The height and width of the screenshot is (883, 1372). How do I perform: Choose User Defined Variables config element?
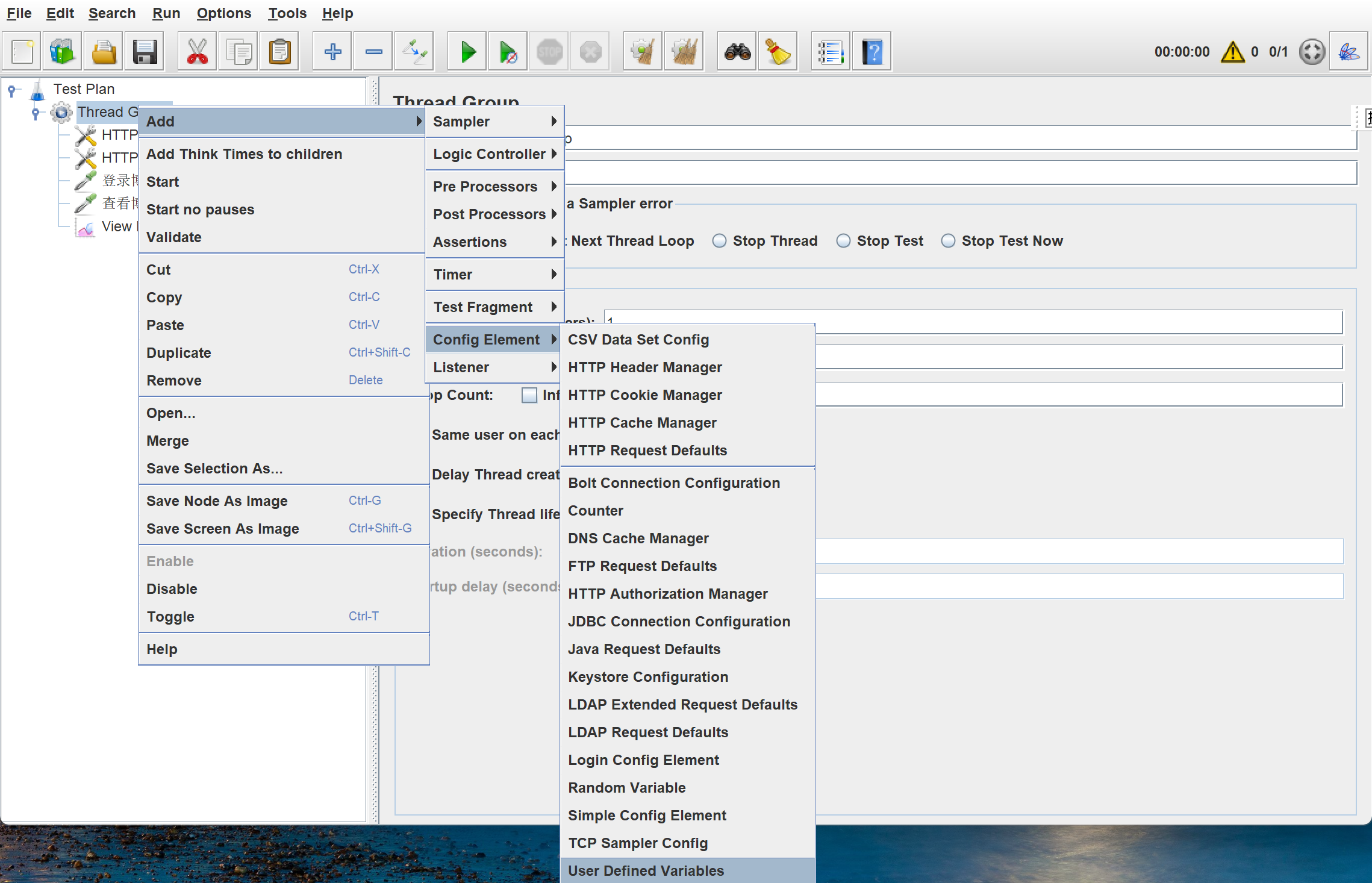click(646, 870)
